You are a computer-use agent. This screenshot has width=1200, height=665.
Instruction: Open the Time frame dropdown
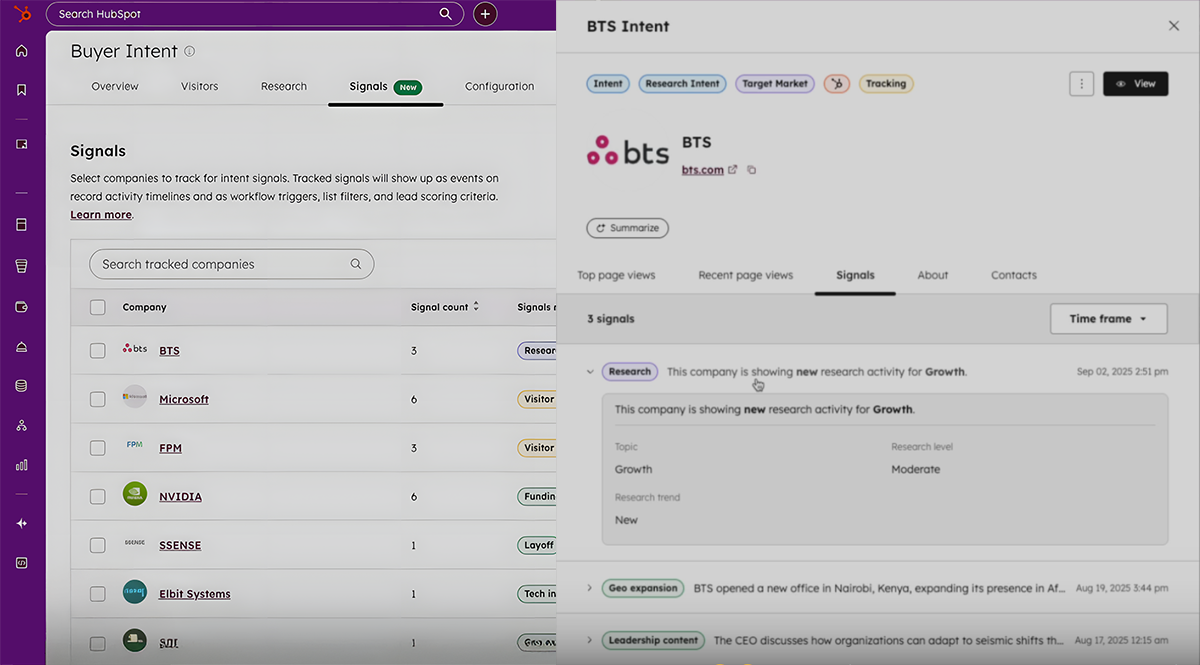(x=1108, y=318)
